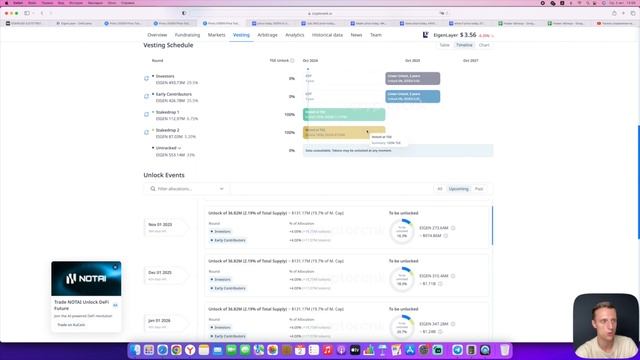Open the Team tab
The height and width of the screenshot is (360, 640).
coord(376,35)
